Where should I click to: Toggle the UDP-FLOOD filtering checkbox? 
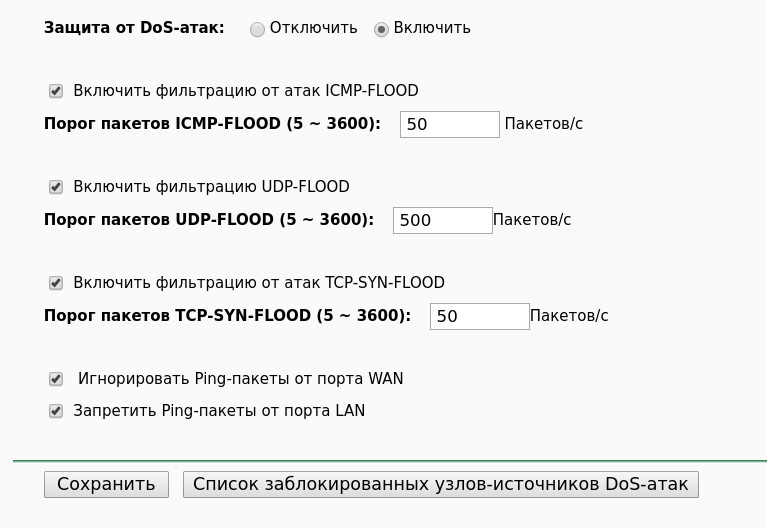click(56, 187)
